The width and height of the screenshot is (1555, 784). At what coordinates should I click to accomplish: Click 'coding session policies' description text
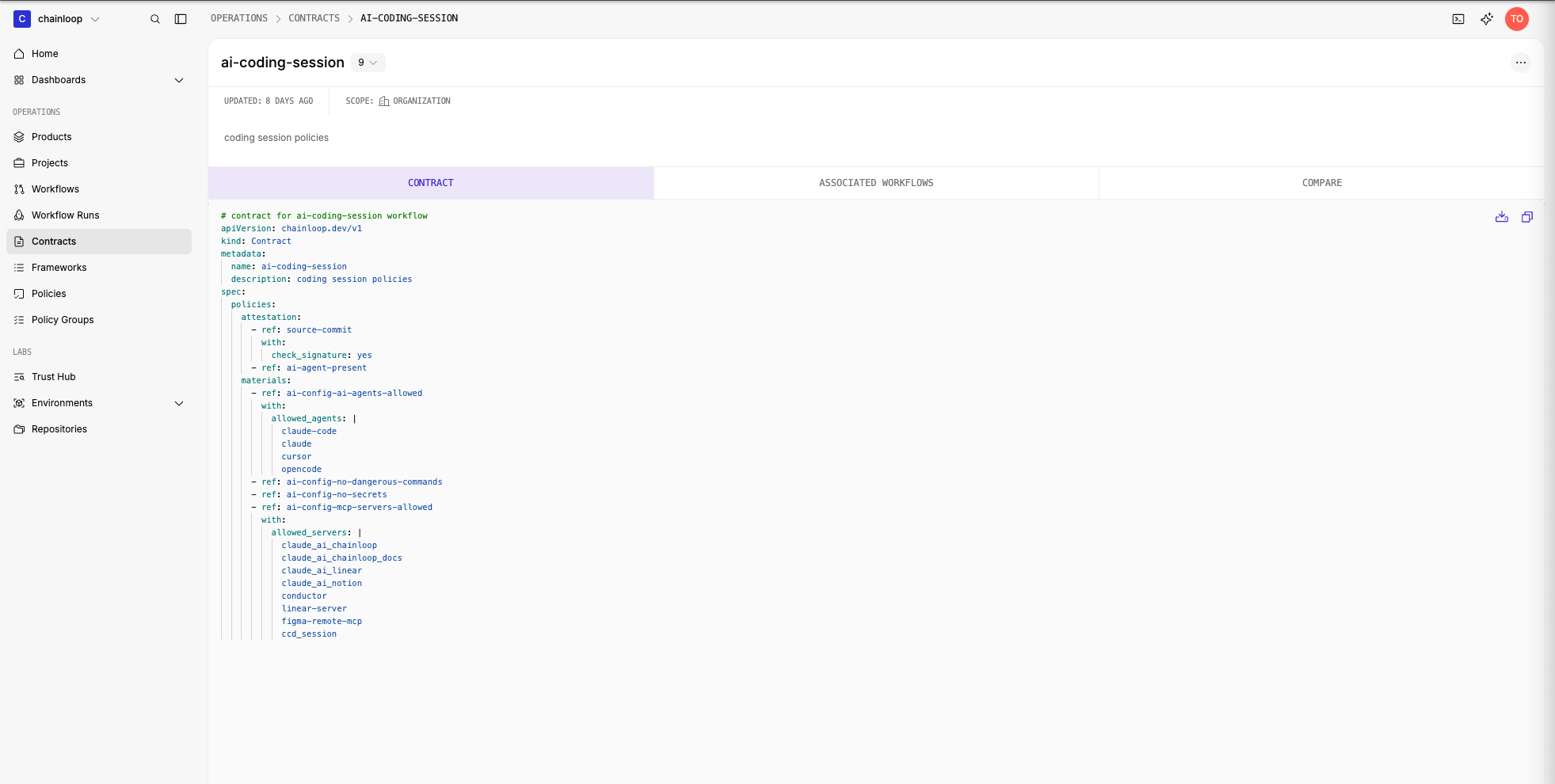pos(276,138)
